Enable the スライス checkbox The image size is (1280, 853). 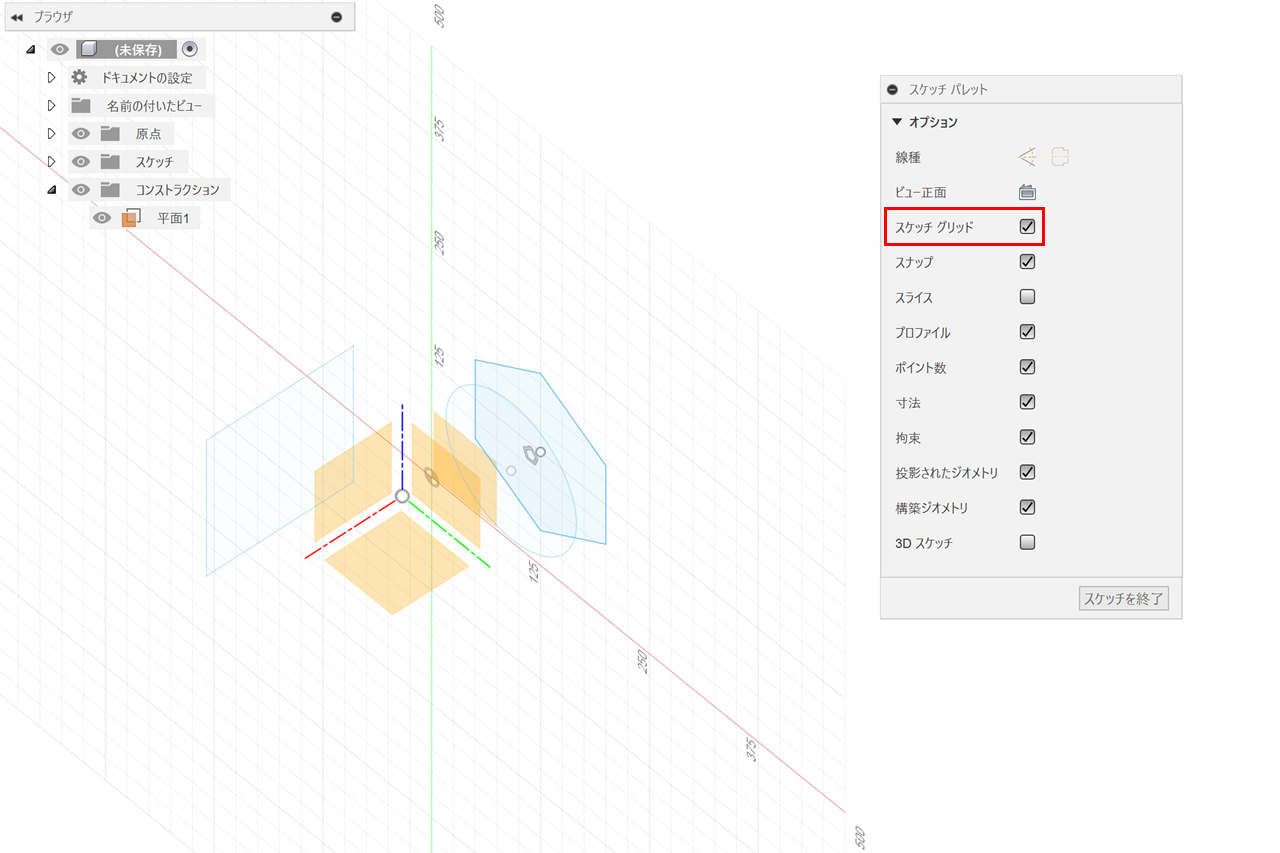coord(1027,297)
